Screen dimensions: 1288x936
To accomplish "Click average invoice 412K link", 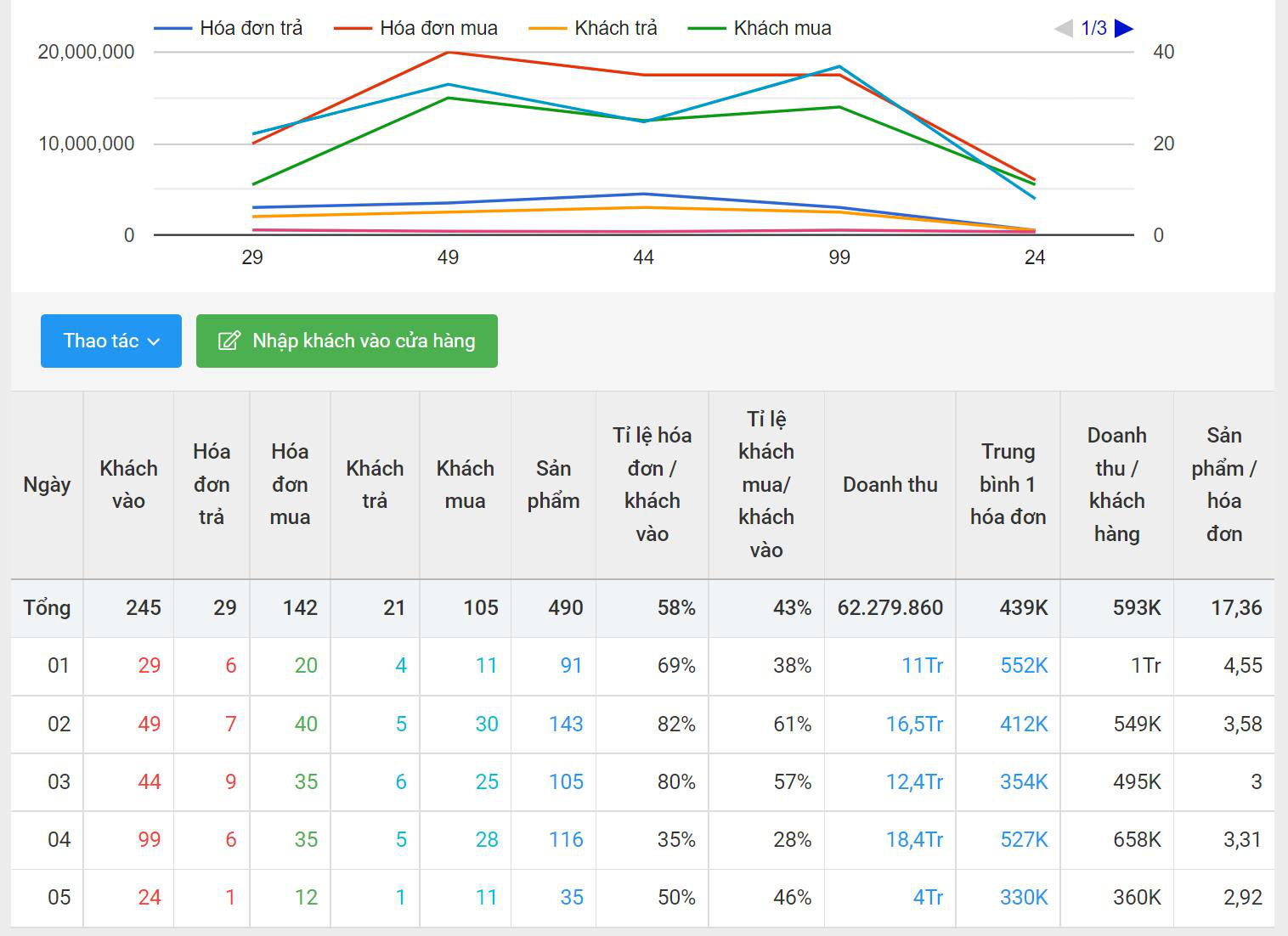I will [x=1024, y=724].
